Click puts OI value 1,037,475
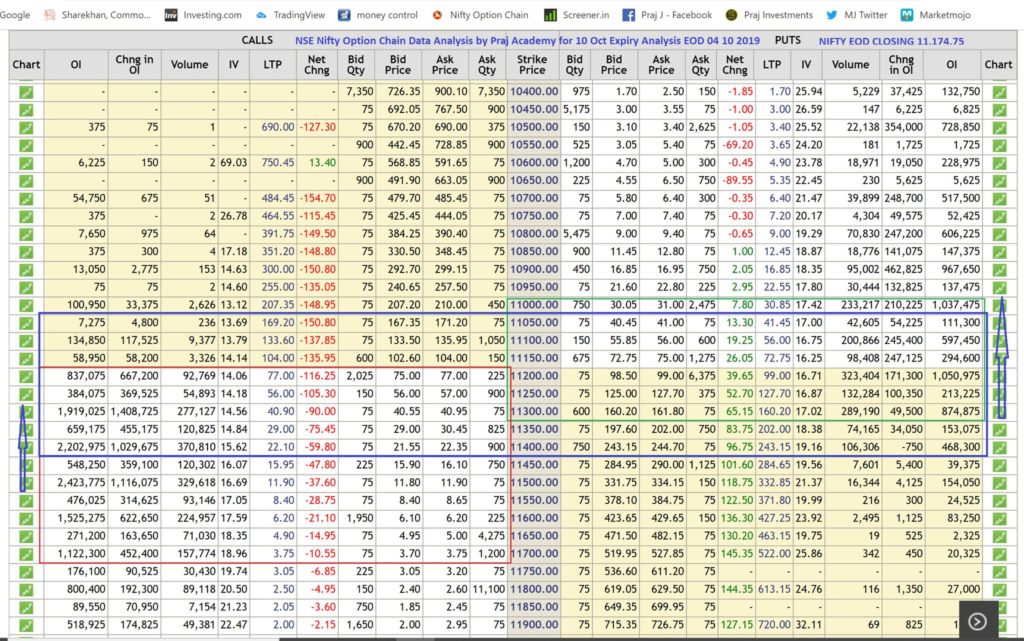The image size is (1024, 641). pyautogui.click(x=956, y=305)
